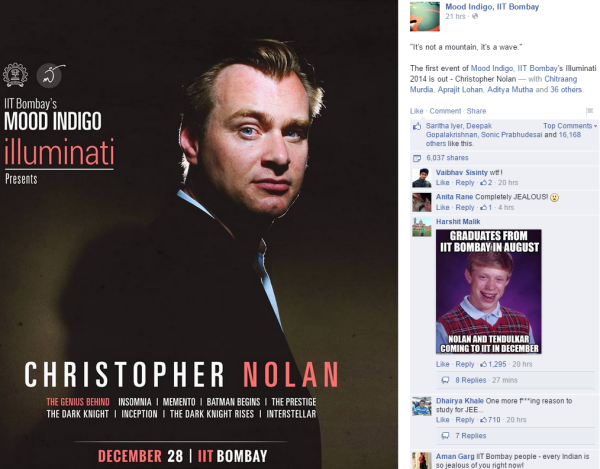Screen dimensions: 600x469
Task: Click the like count on Harshit Malik's comment
Action: point(494,364)
